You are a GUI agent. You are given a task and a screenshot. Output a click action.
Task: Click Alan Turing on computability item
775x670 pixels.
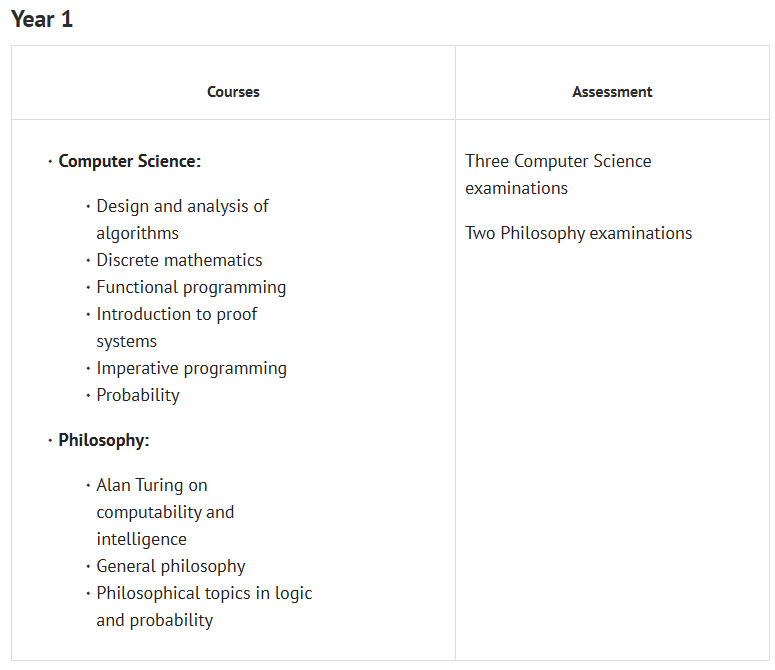tap(152, 486)
